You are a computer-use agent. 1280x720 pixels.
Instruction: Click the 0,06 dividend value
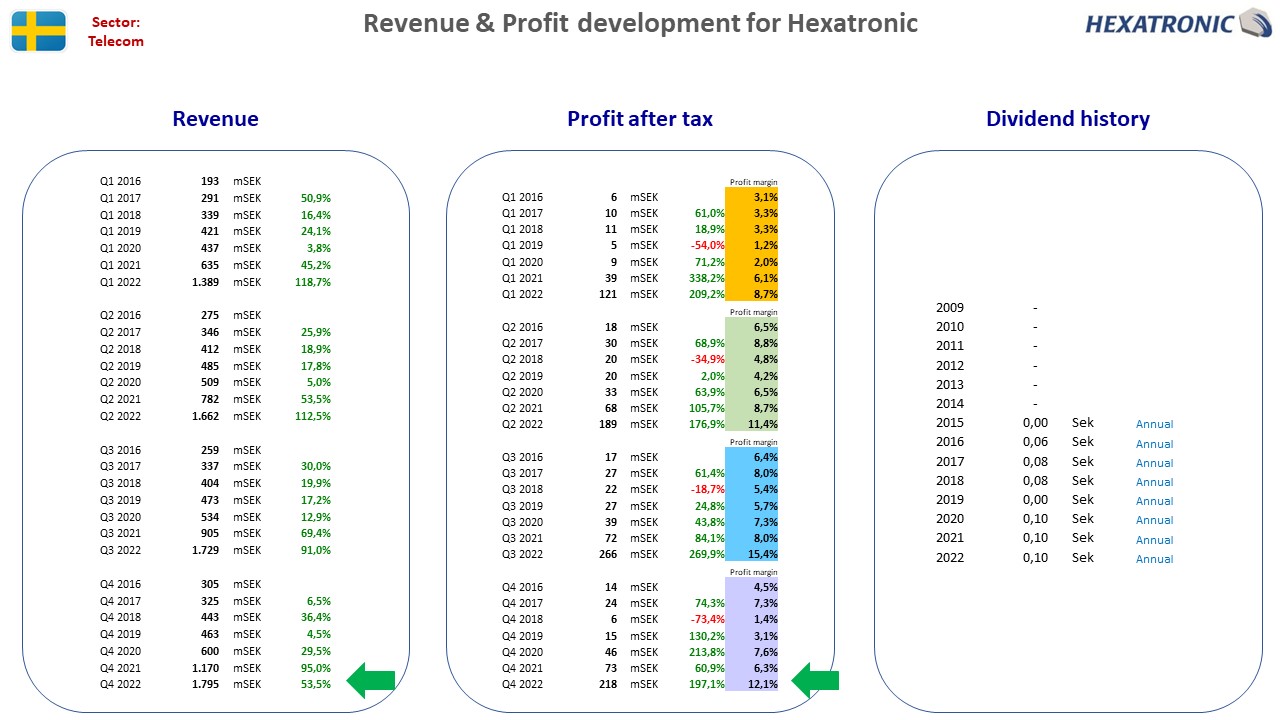tap(1035, 442)
